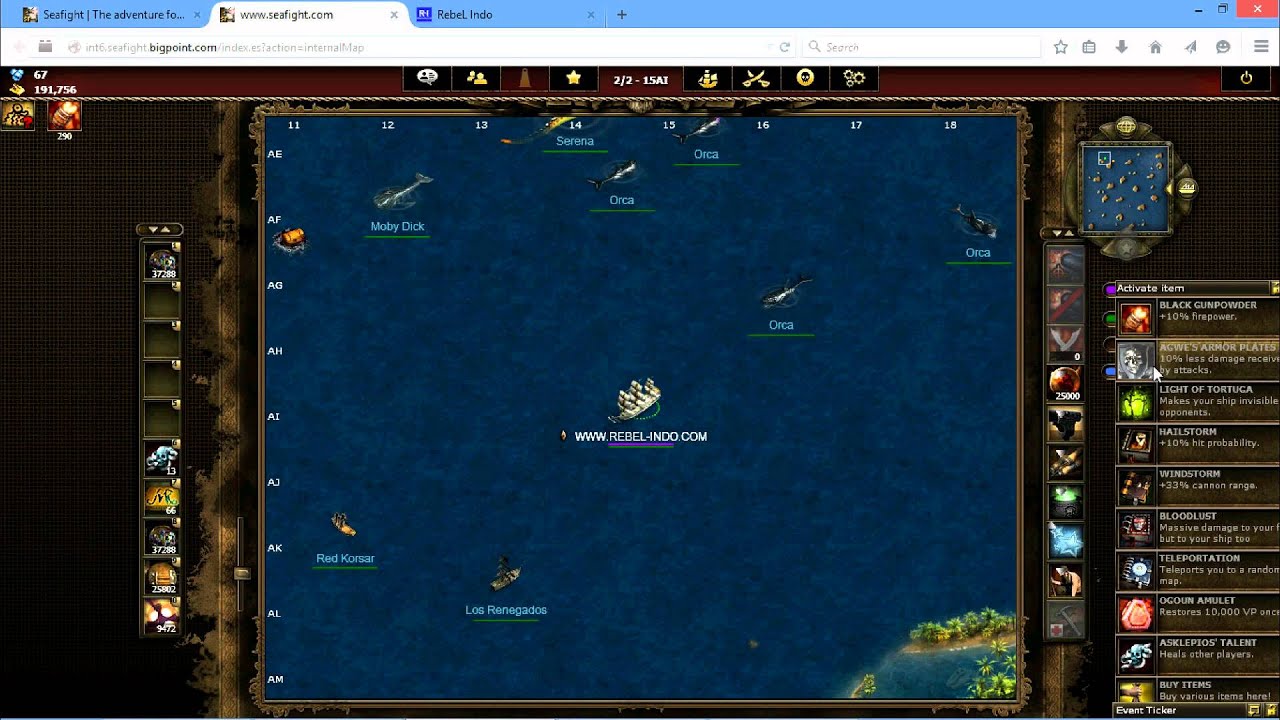The width and height of the screenshot is (1280, 720).
Task: Select quickbar slot 1 ammo labeled 37288
Action: coord(162,261)
